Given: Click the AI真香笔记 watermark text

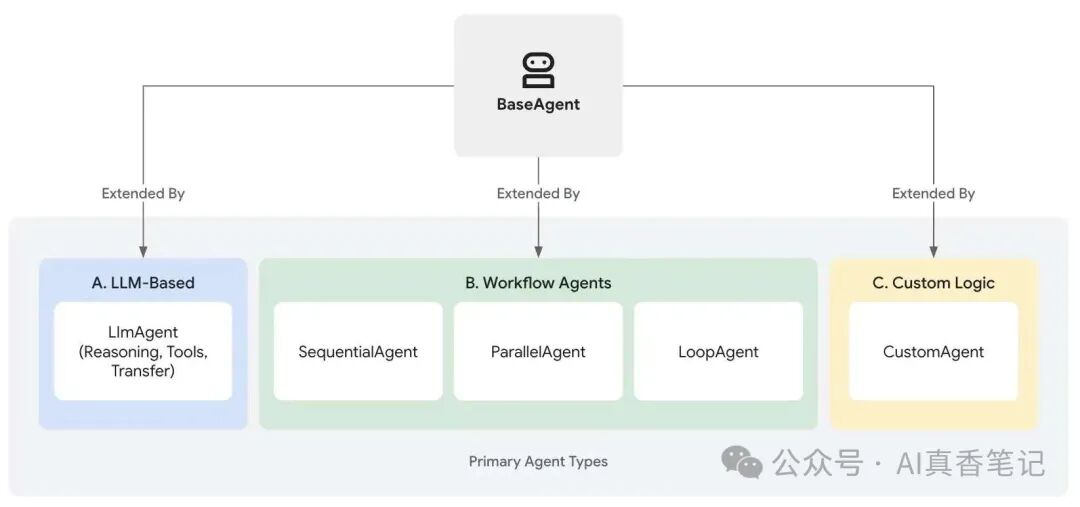Looking at the screenshot, I should pos(970,462).
